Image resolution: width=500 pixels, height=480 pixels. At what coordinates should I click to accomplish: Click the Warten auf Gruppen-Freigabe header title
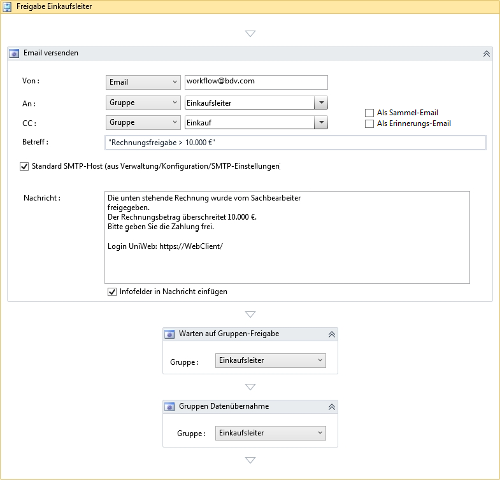pyautogui.click(x=229, y=334)
